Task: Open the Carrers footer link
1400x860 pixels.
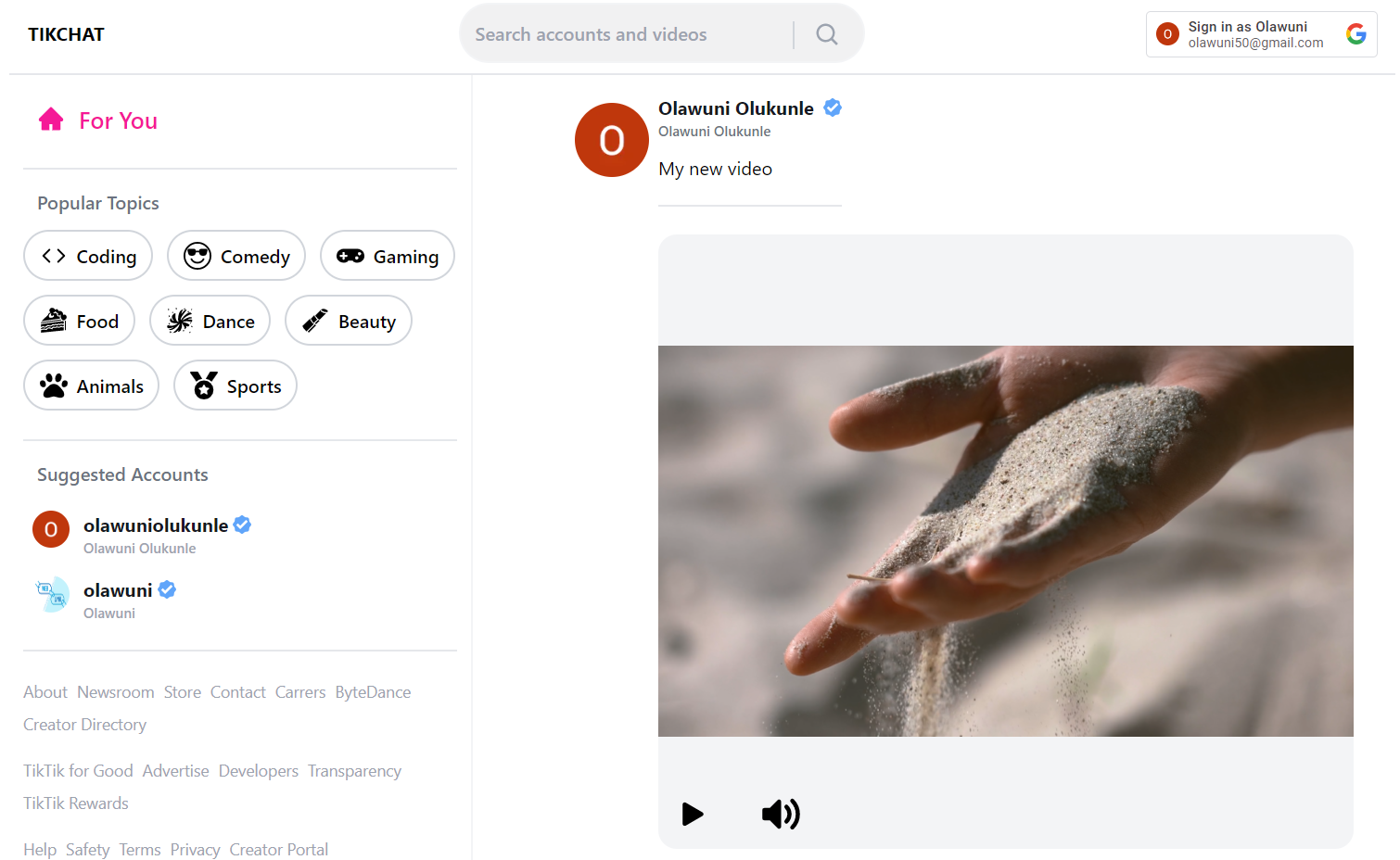Action: coord(300,692)
